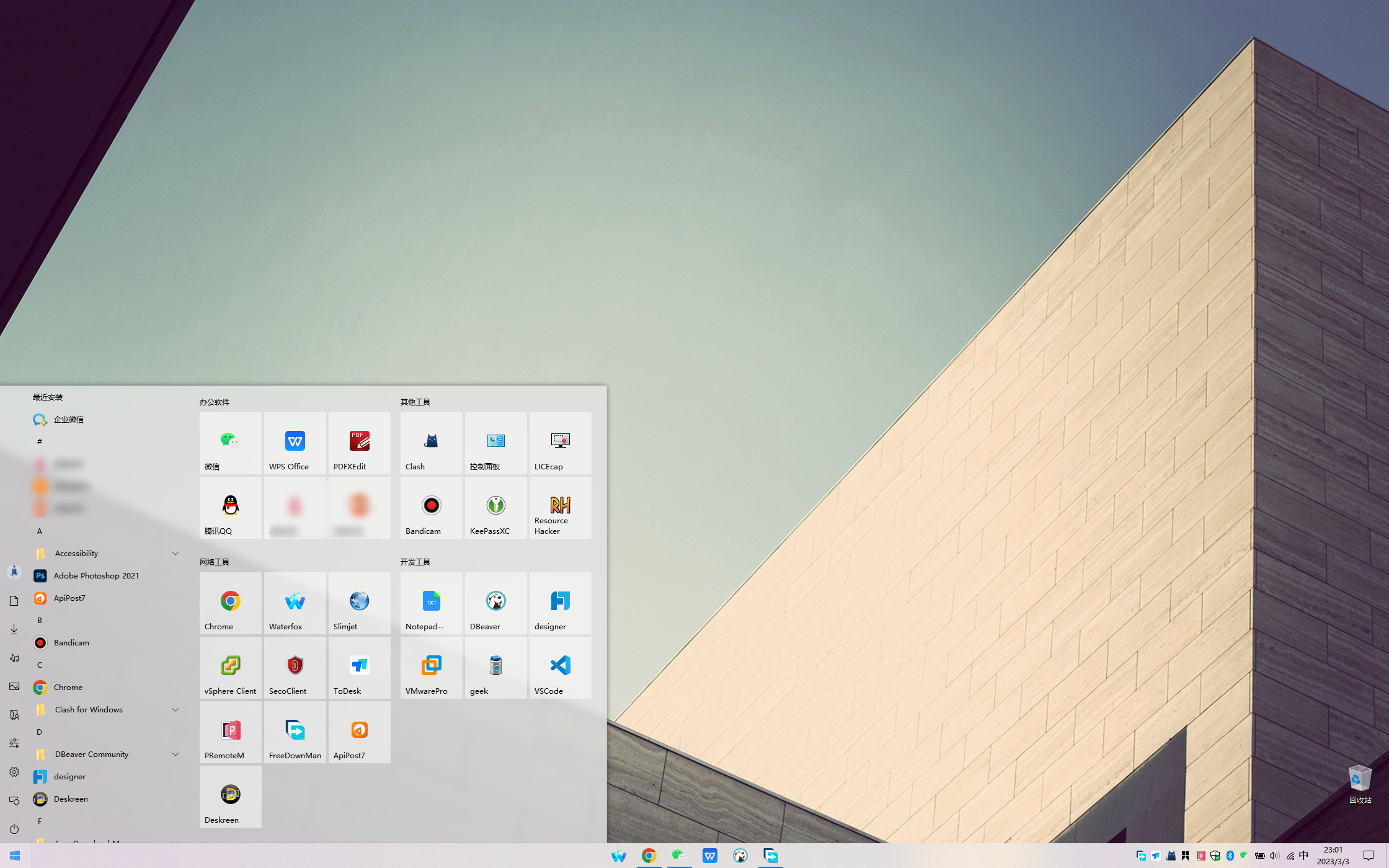Launch the ApiPost7 tile in 网络工具 group
The width and height of the screenshot is (1389, 868).
pos(359,732)
